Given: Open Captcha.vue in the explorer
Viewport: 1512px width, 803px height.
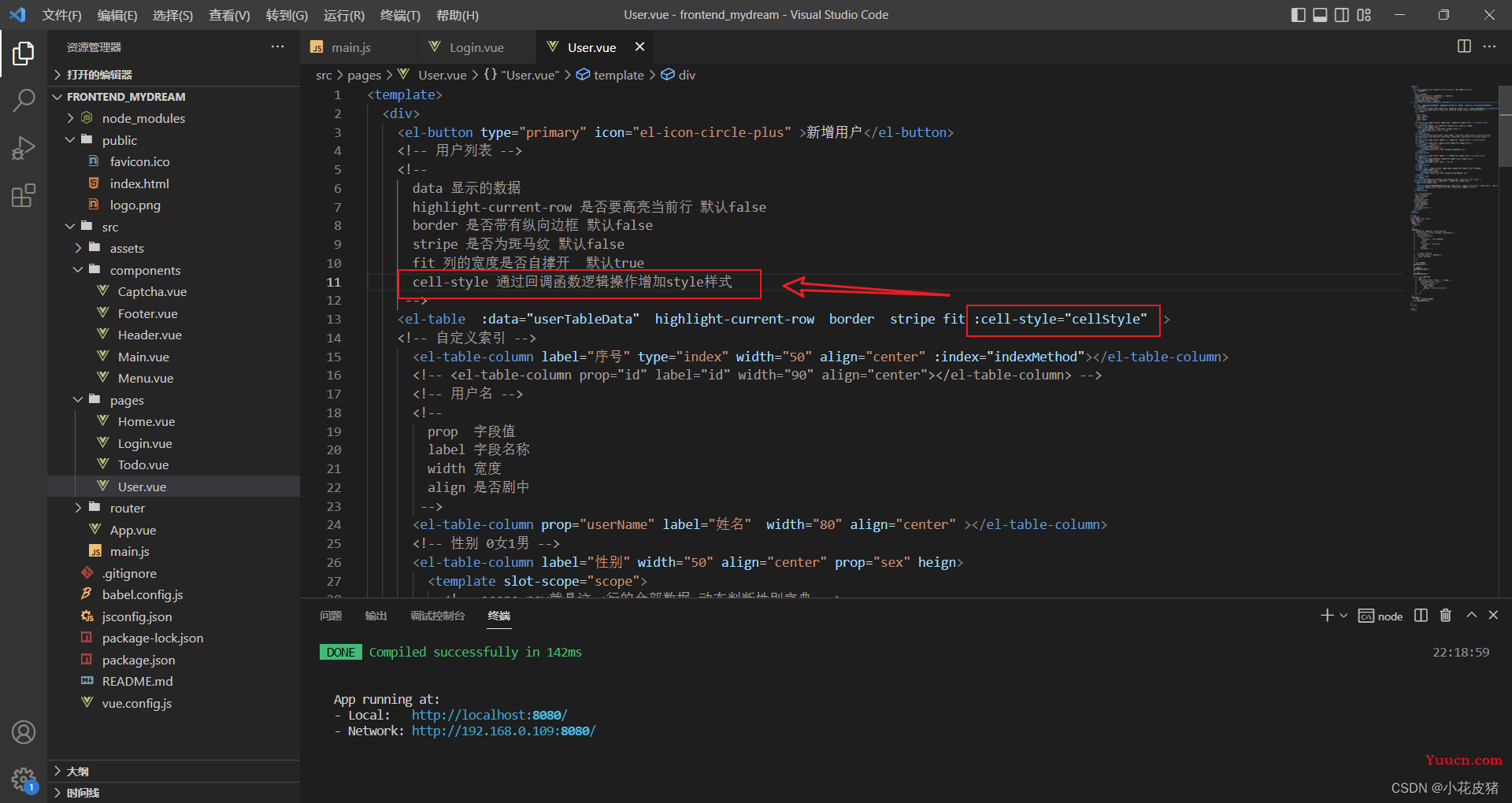Looking at the screenshot, I should click(x=152, y=291).
